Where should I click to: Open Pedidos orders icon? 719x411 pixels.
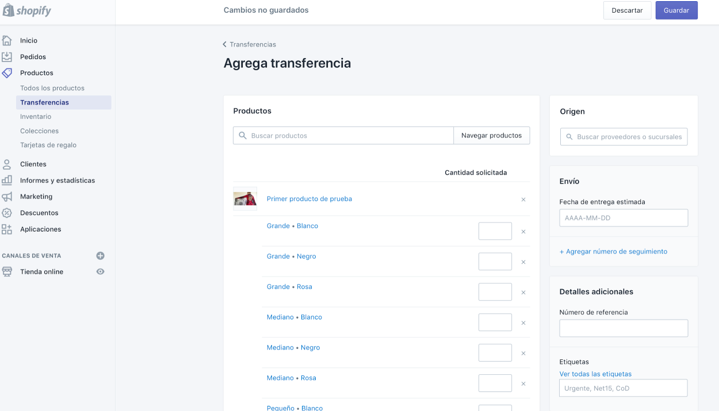(7, 57)
